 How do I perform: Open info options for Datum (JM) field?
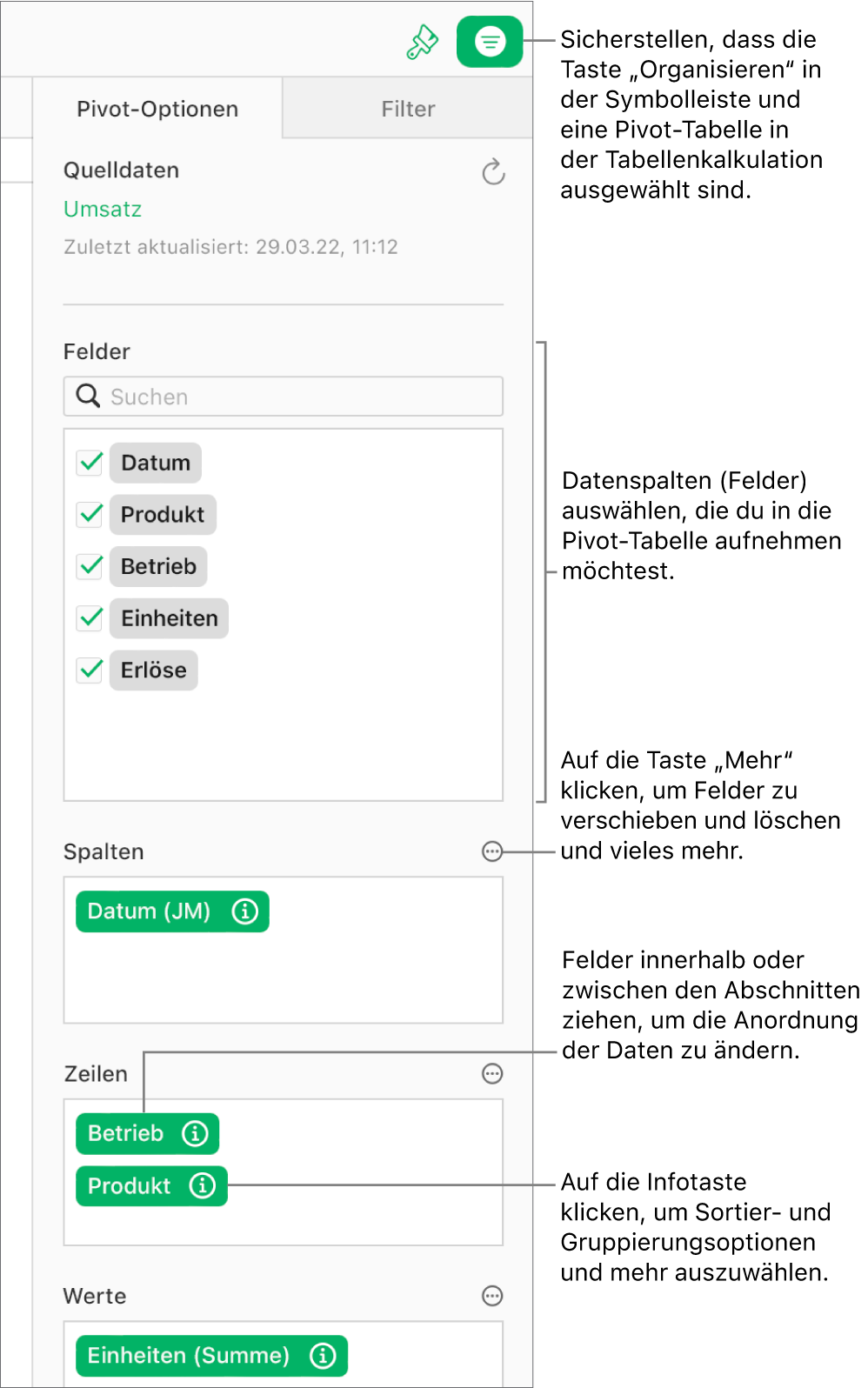[x=246, y=911]
